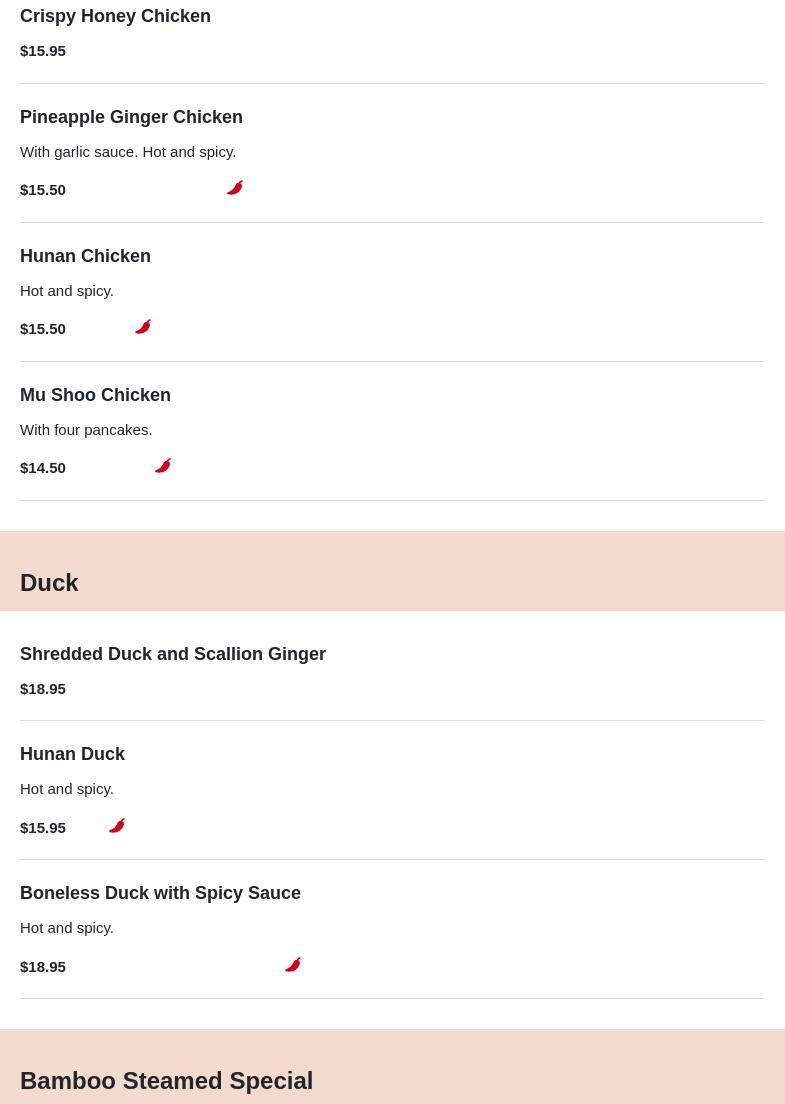Click the $18.95 Boneless Duck price
The height and width of the screenshot is (1104, 785).
pos(43,967)
